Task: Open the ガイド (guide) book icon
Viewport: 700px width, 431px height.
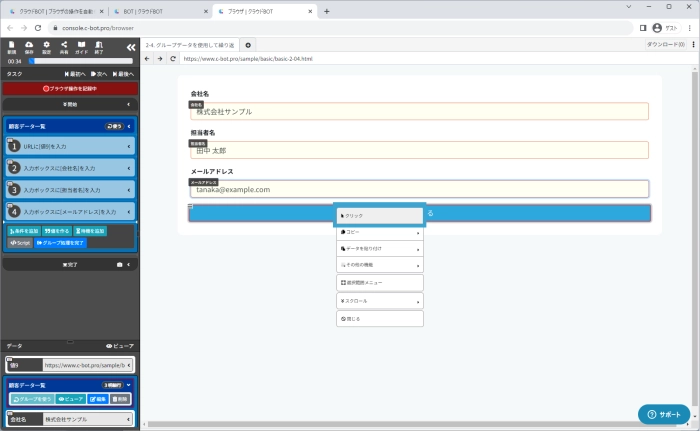Action: point(81,47)
